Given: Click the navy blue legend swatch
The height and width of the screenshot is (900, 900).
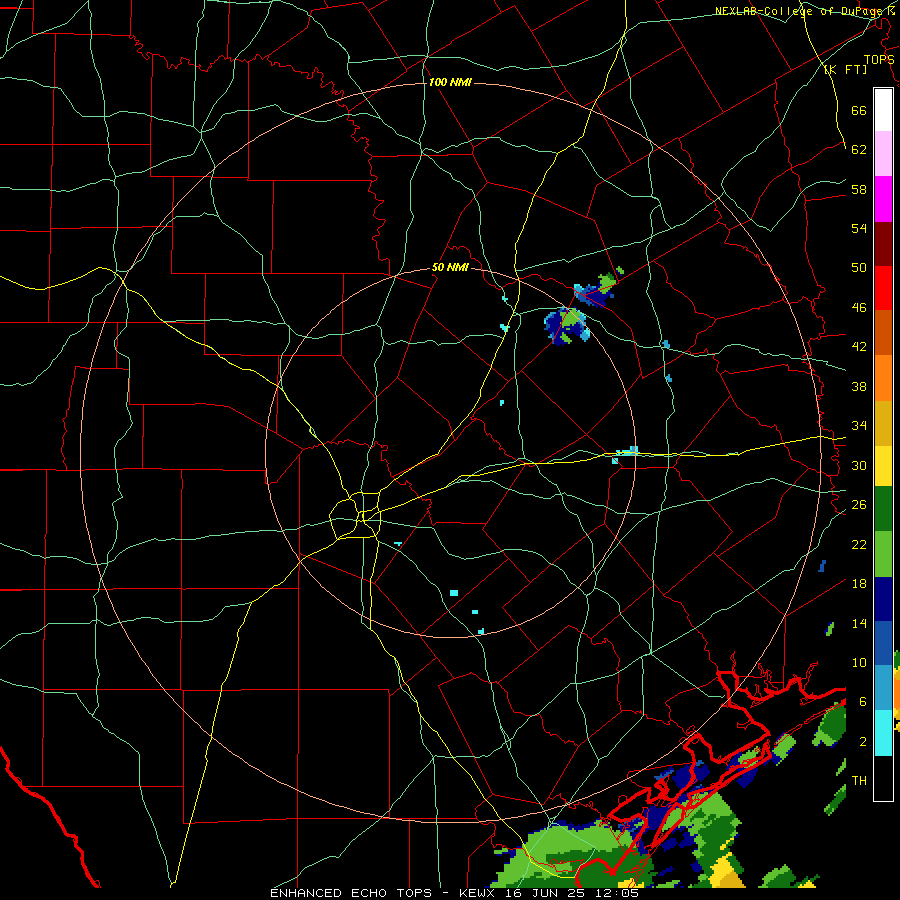Looking at the screenshot, I should [x=883, y=599].
